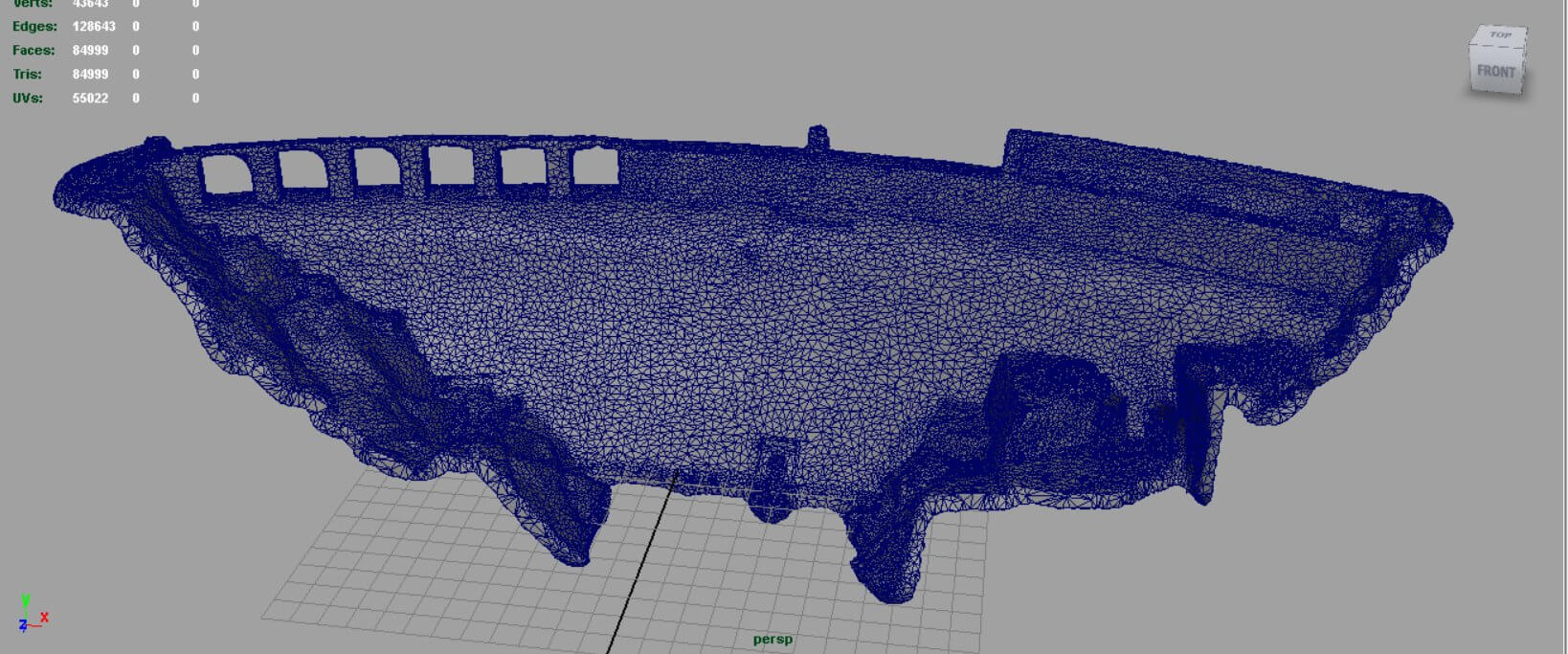The width and height of the screenshot is (1568, 654).
Task: Click the red X axis on orientation gizmo
Action: [x=44, y=618]
